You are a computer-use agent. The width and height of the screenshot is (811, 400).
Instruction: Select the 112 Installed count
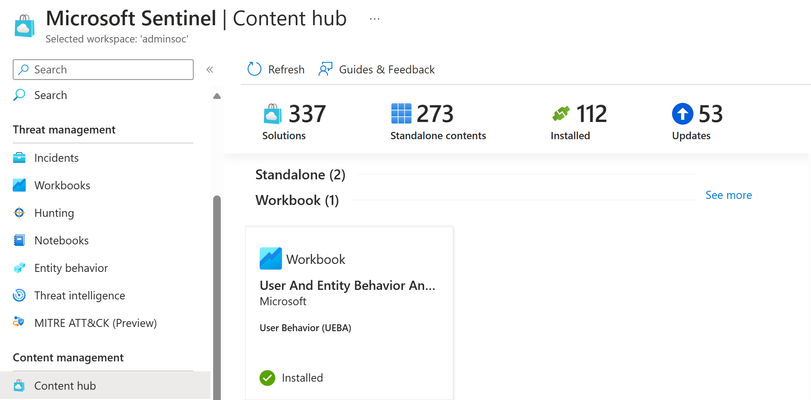(x=592, y=114)
